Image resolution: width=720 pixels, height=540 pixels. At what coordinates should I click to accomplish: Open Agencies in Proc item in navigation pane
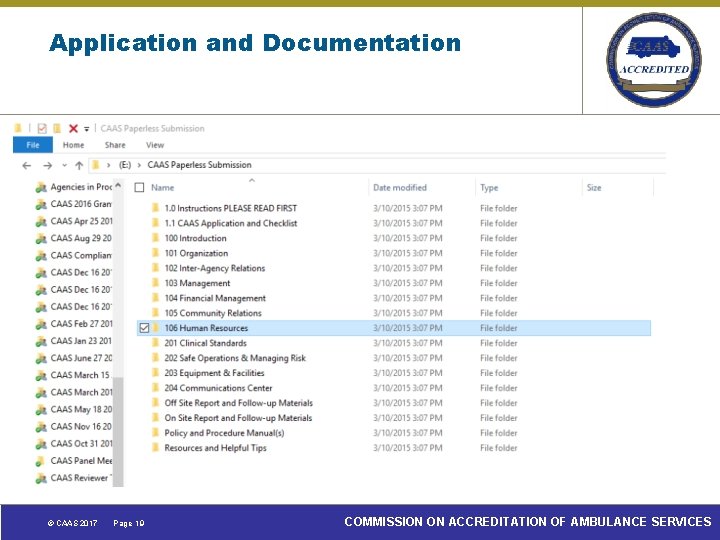pyautogui.click(x=81, y=187)
